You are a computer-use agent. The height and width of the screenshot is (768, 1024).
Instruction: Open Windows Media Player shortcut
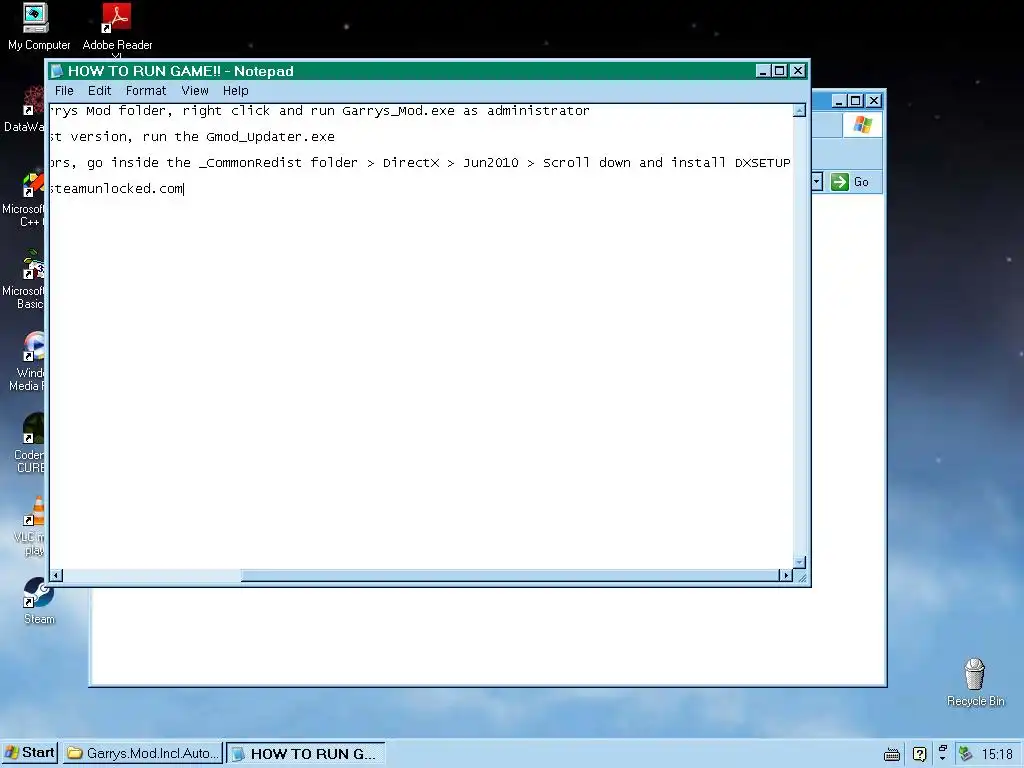click(x=29, y=361)
